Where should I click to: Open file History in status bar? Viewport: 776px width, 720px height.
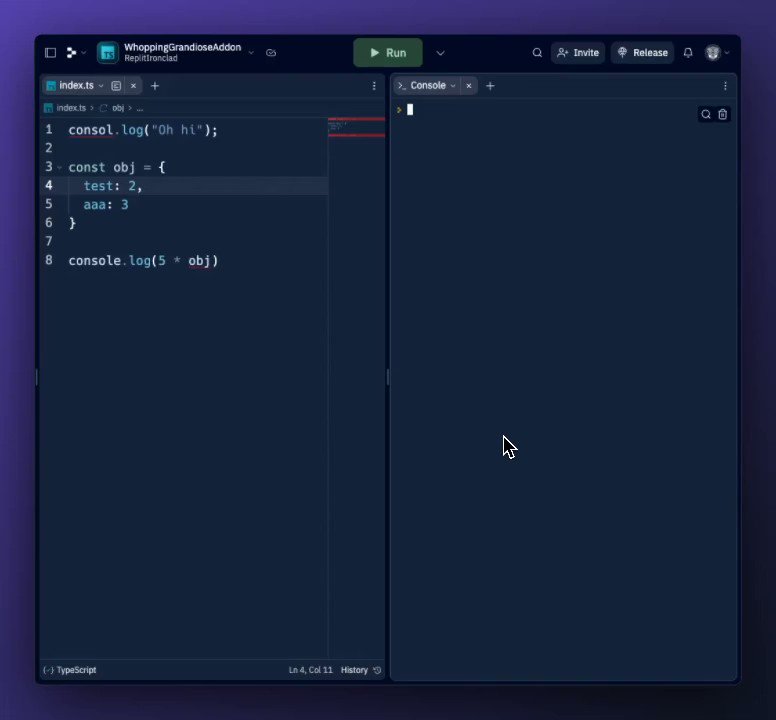click(354, 670)
